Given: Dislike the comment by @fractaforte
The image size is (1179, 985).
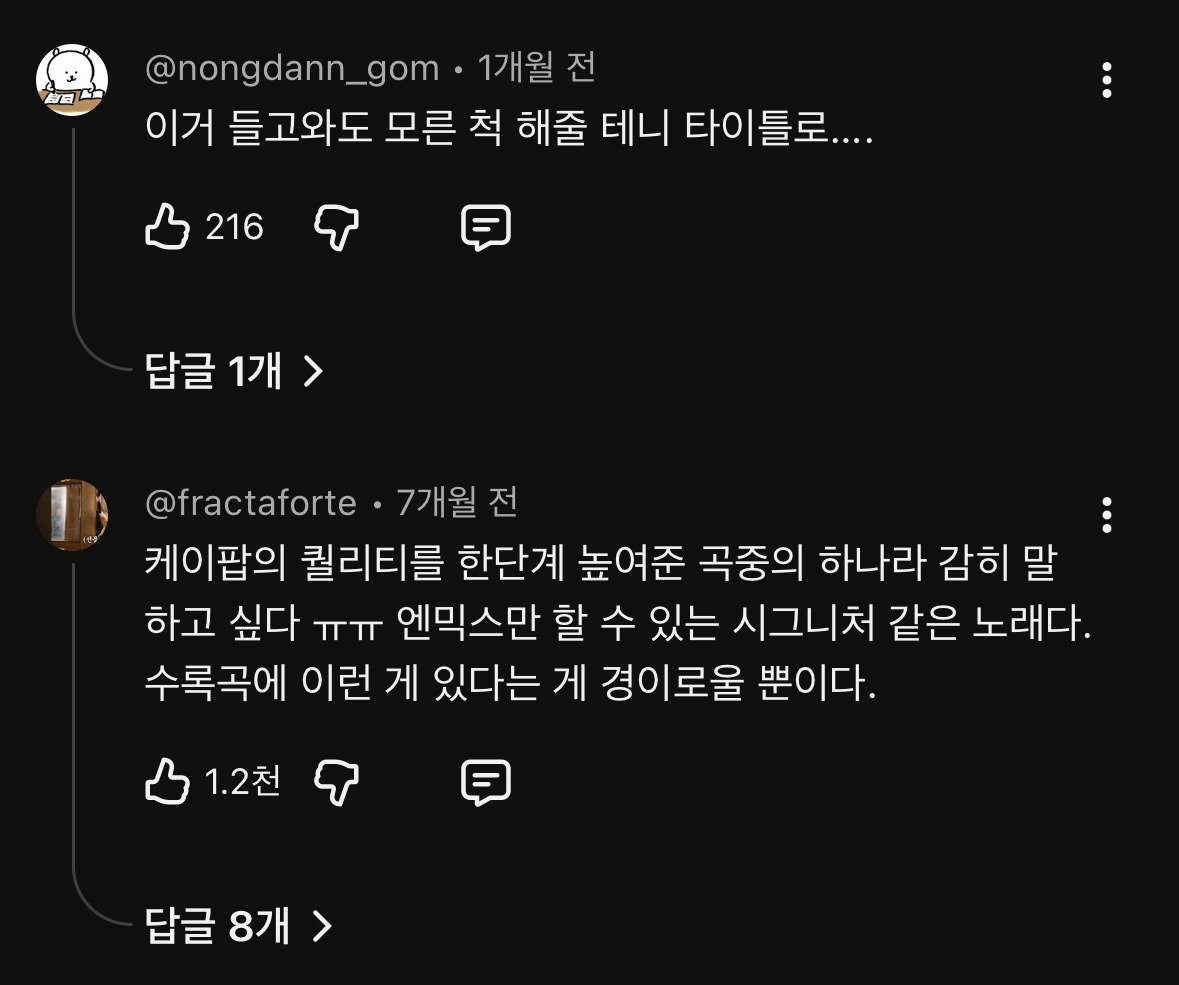Looking at the screenshot, I should coord(337,781).
